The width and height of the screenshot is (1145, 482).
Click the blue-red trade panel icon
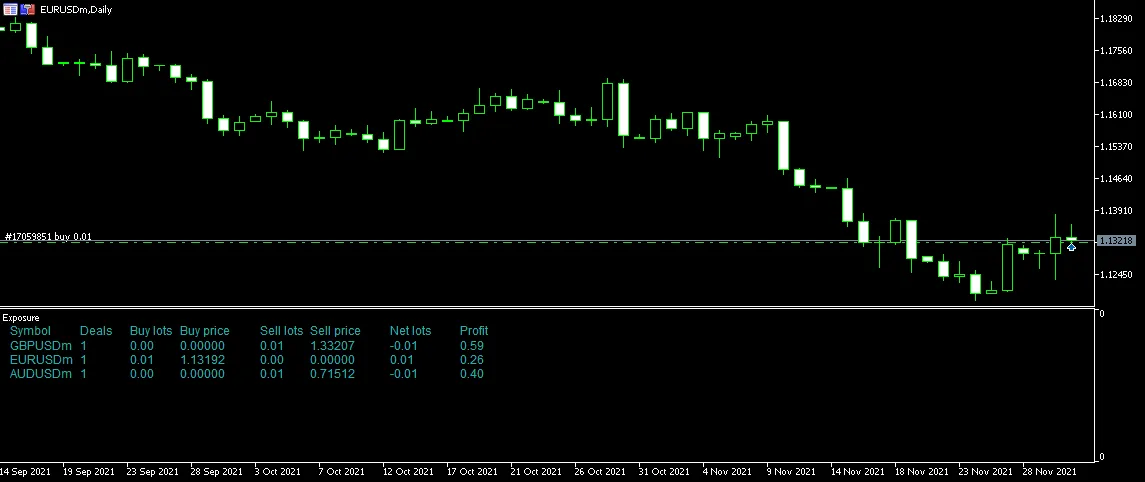point(27,9)
